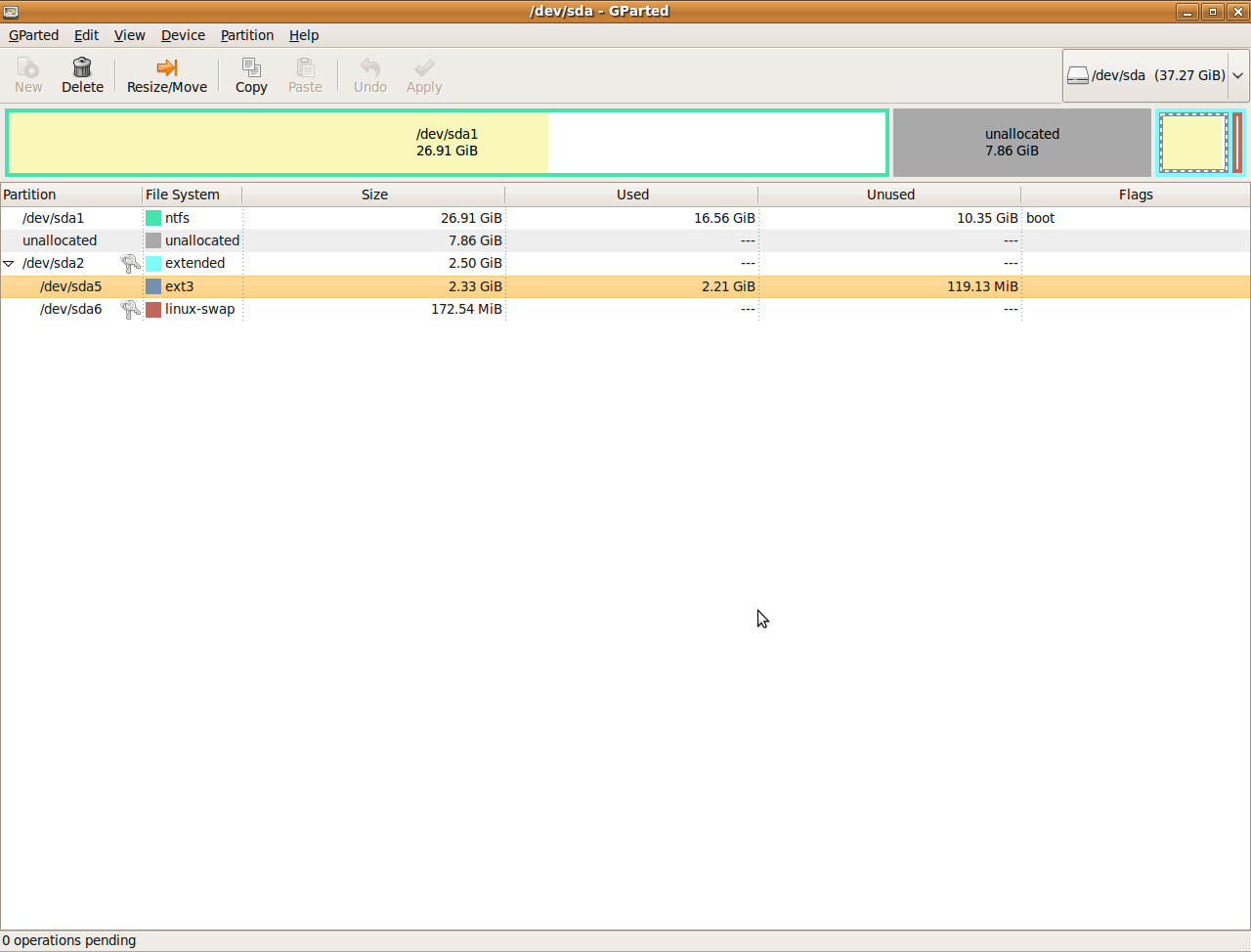Open the Edit menu
Image resolution: width=1251 pixels, height=952 pixels.
click(86, 35)
